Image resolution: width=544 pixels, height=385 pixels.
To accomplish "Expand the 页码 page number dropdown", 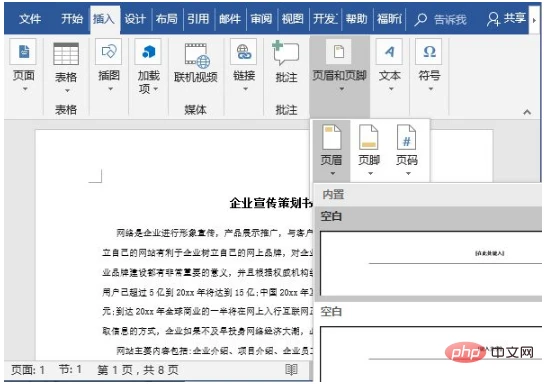I will [x=407, y=151].
